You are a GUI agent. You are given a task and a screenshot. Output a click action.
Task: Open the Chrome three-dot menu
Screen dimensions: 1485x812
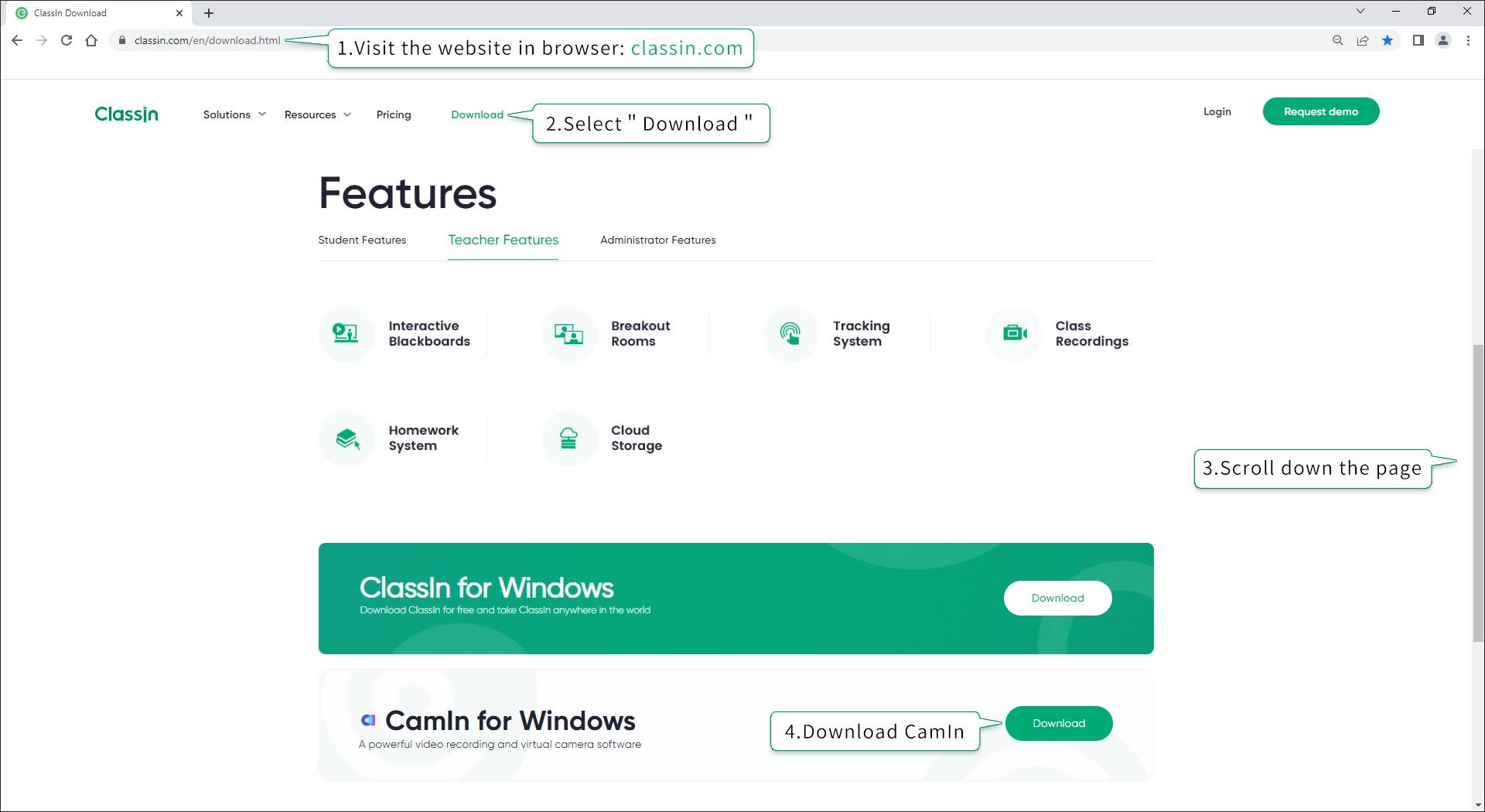coord(1468,40)
